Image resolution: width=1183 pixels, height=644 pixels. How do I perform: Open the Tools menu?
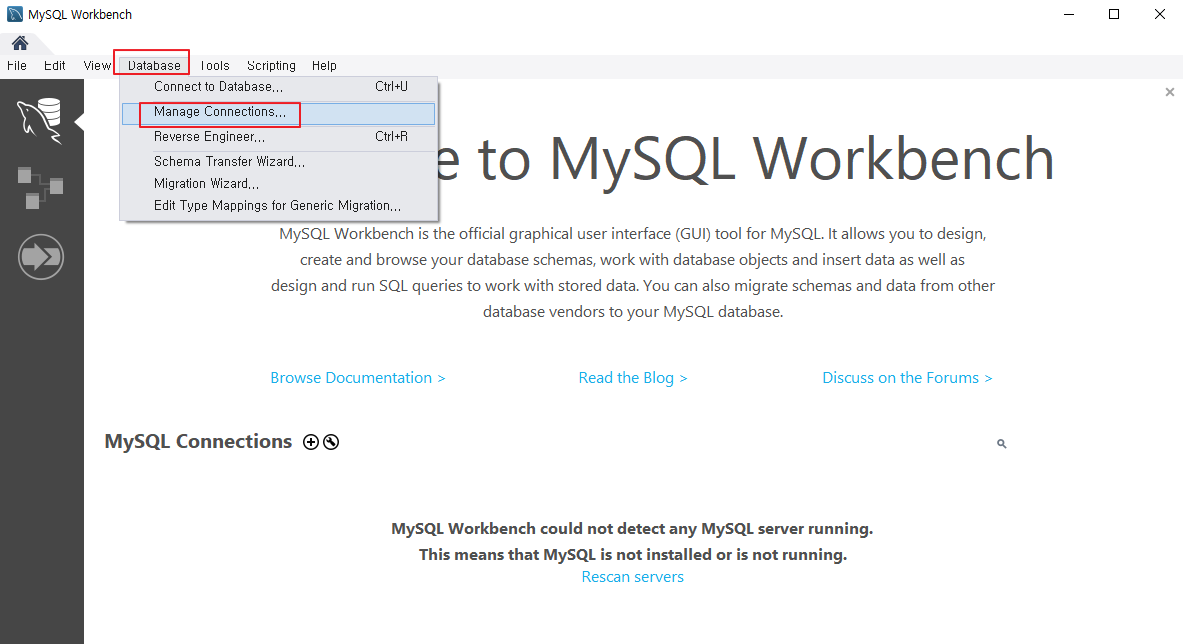click(215, 66)
